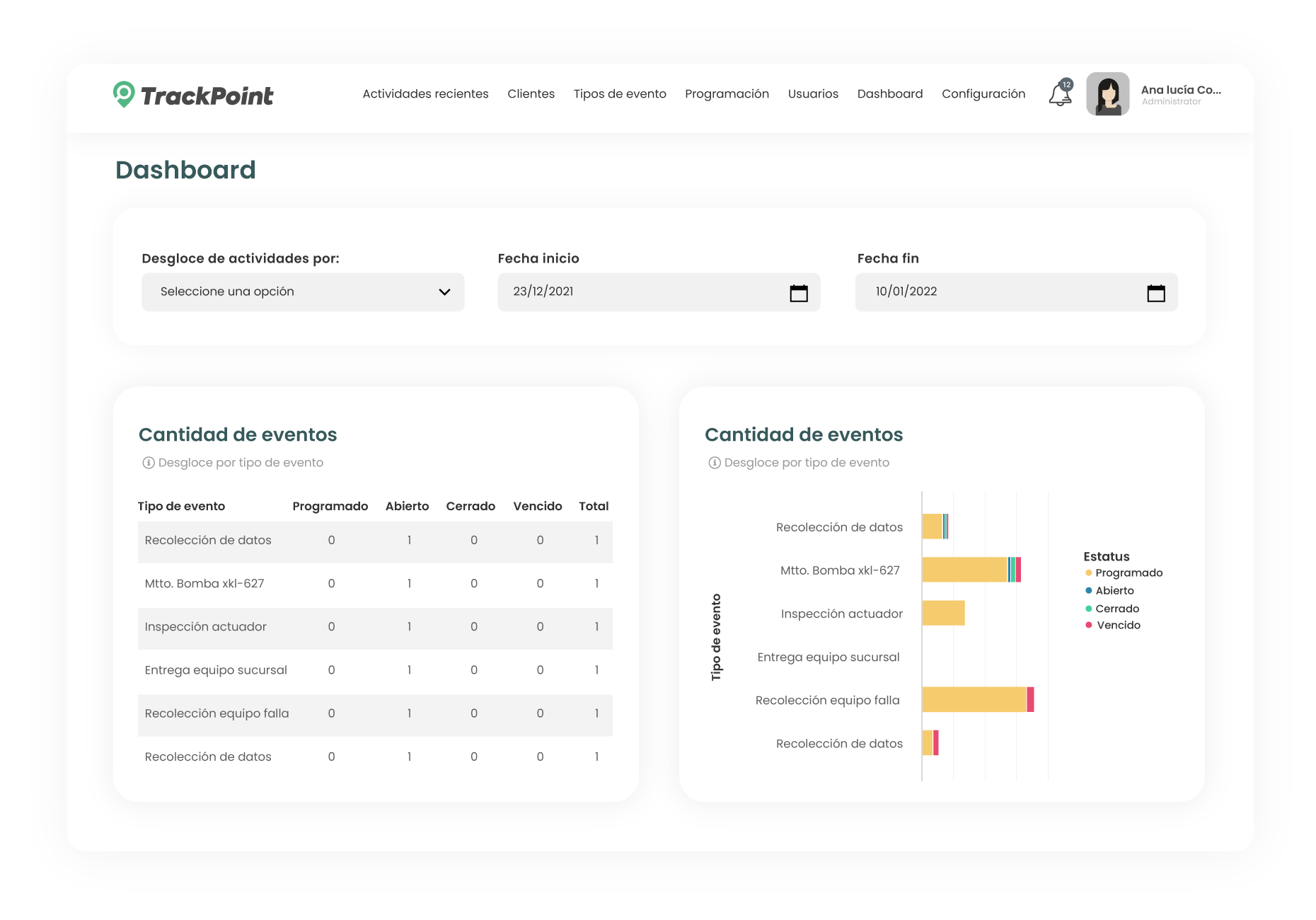Open the notifications bell
The height and width of the screenshot is (920, 1316).
(1060, 94)
